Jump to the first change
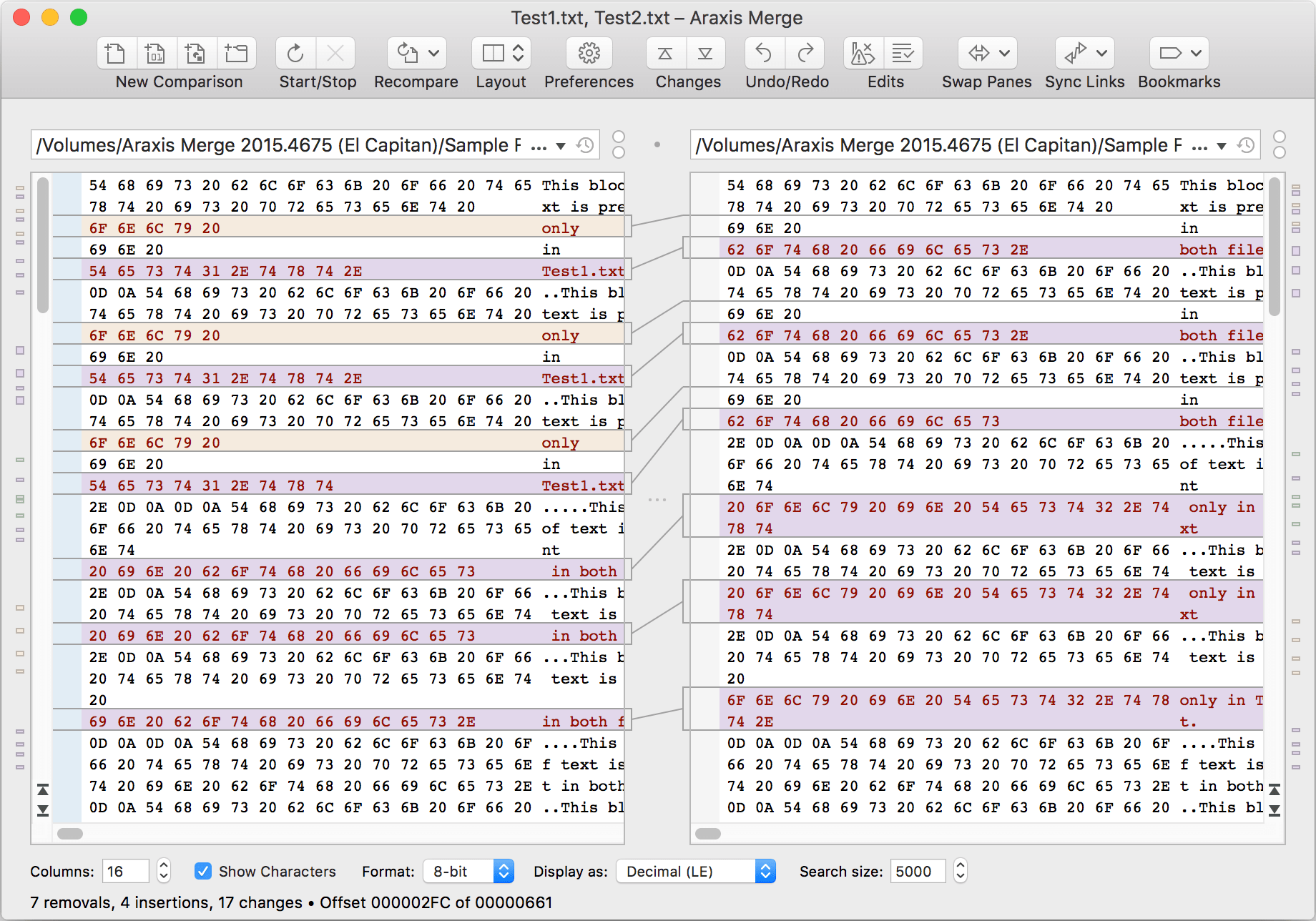Screen dimensions: 1316x921 point(666,53)
